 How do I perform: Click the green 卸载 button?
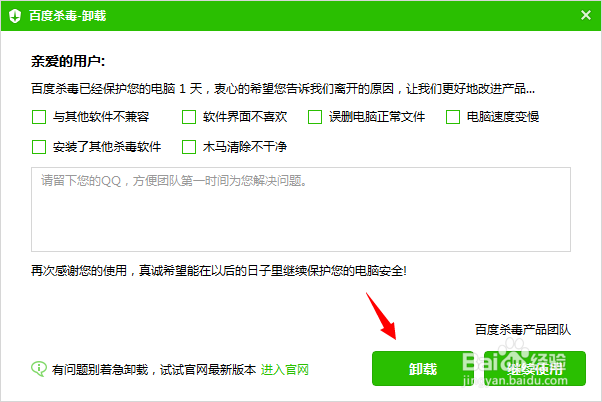coord(423,369)
